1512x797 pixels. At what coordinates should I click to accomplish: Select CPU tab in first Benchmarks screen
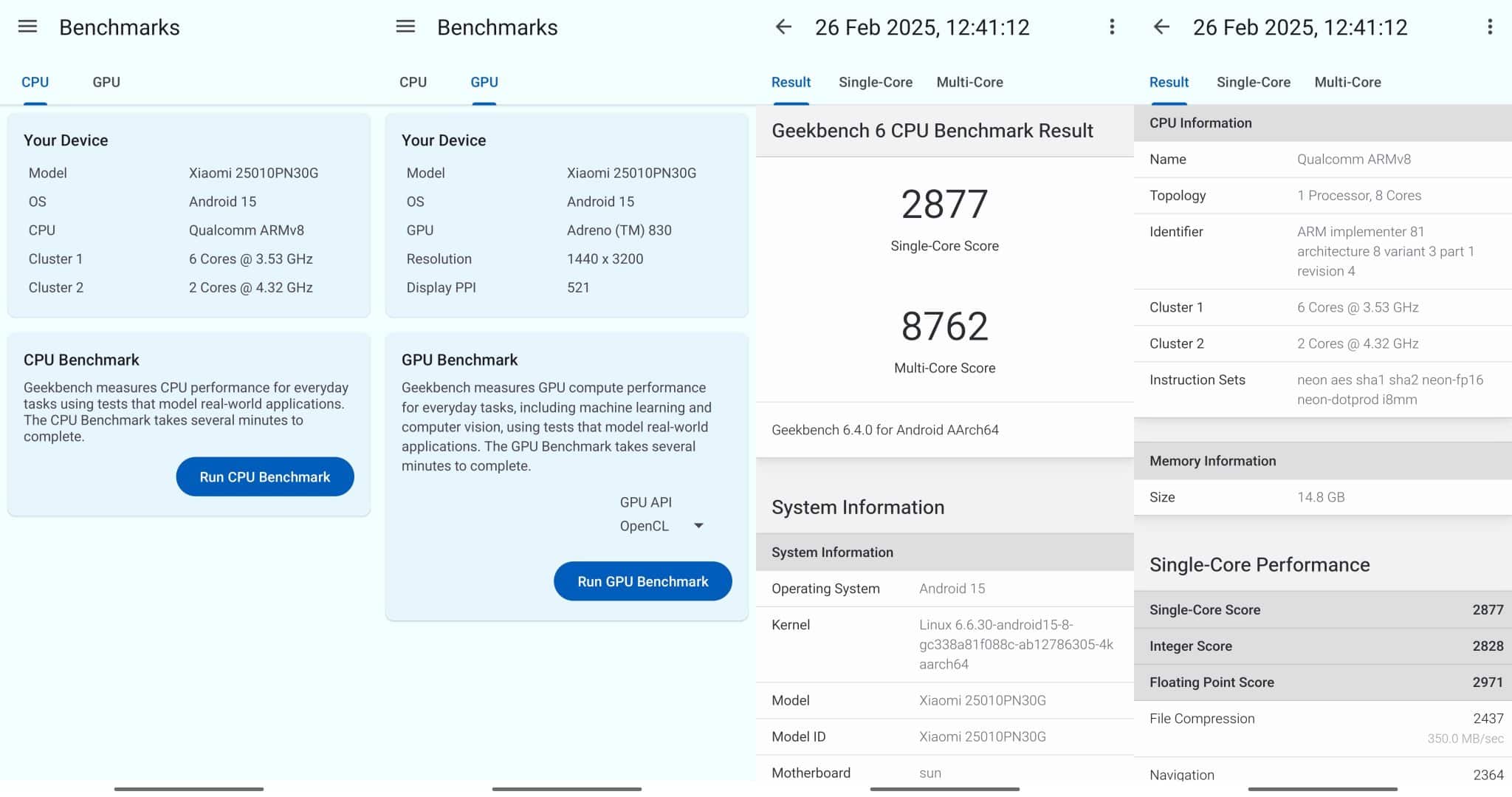coord(35,82)
